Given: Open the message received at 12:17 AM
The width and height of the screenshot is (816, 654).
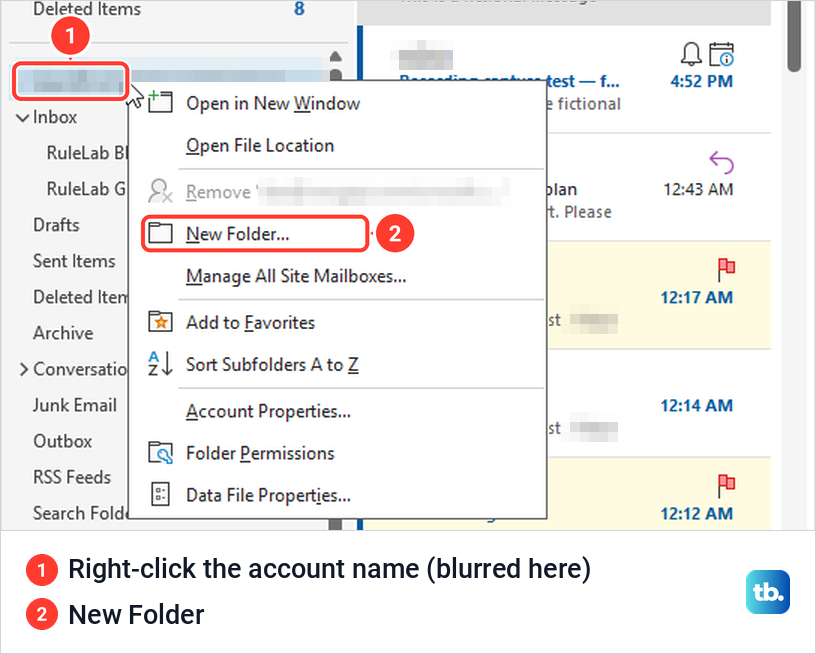Looking at the screenshot, I should tap(658, 295).
